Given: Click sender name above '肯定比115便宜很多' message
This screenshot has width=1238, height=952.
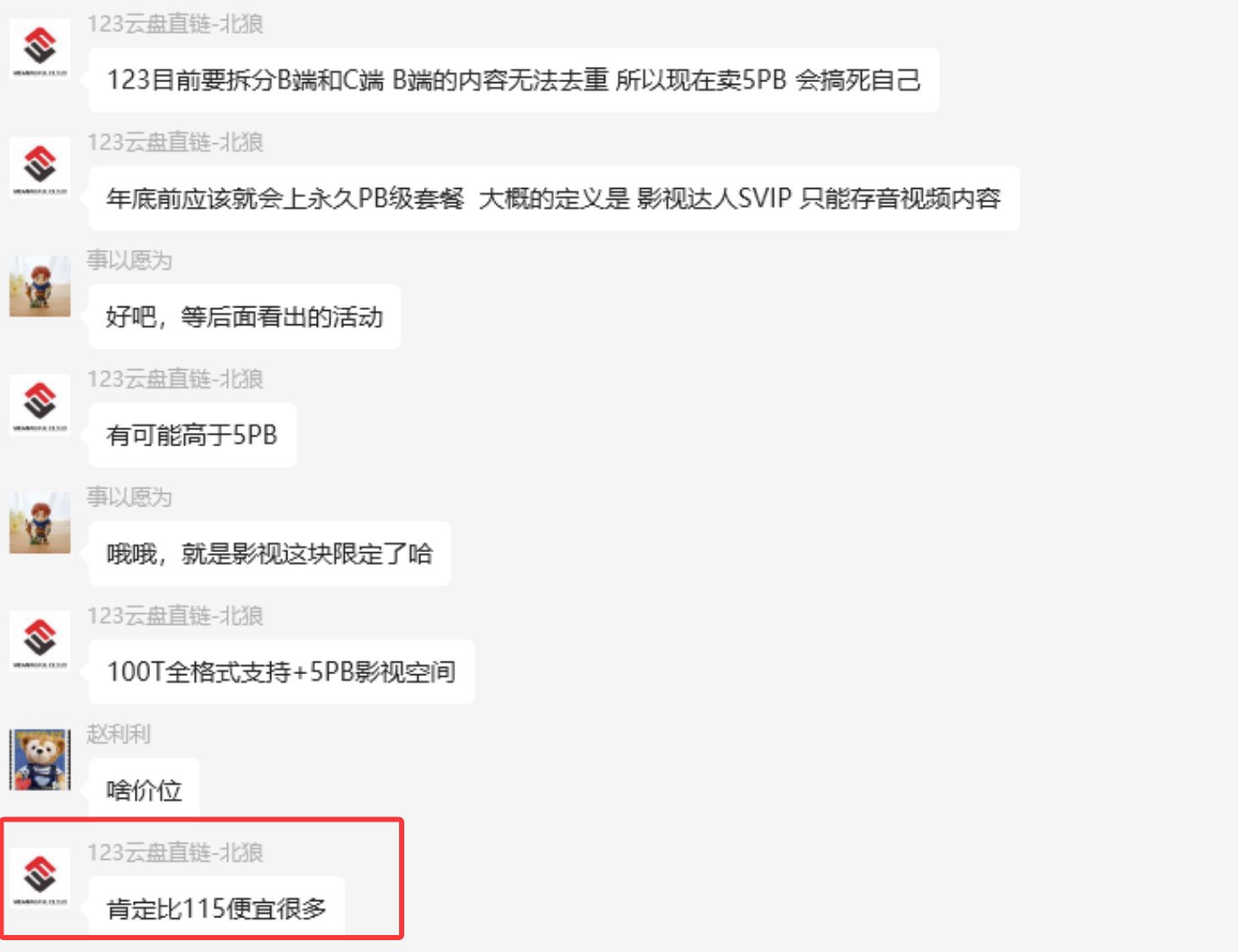Looking at the screenshot, I should pos(175,852).
